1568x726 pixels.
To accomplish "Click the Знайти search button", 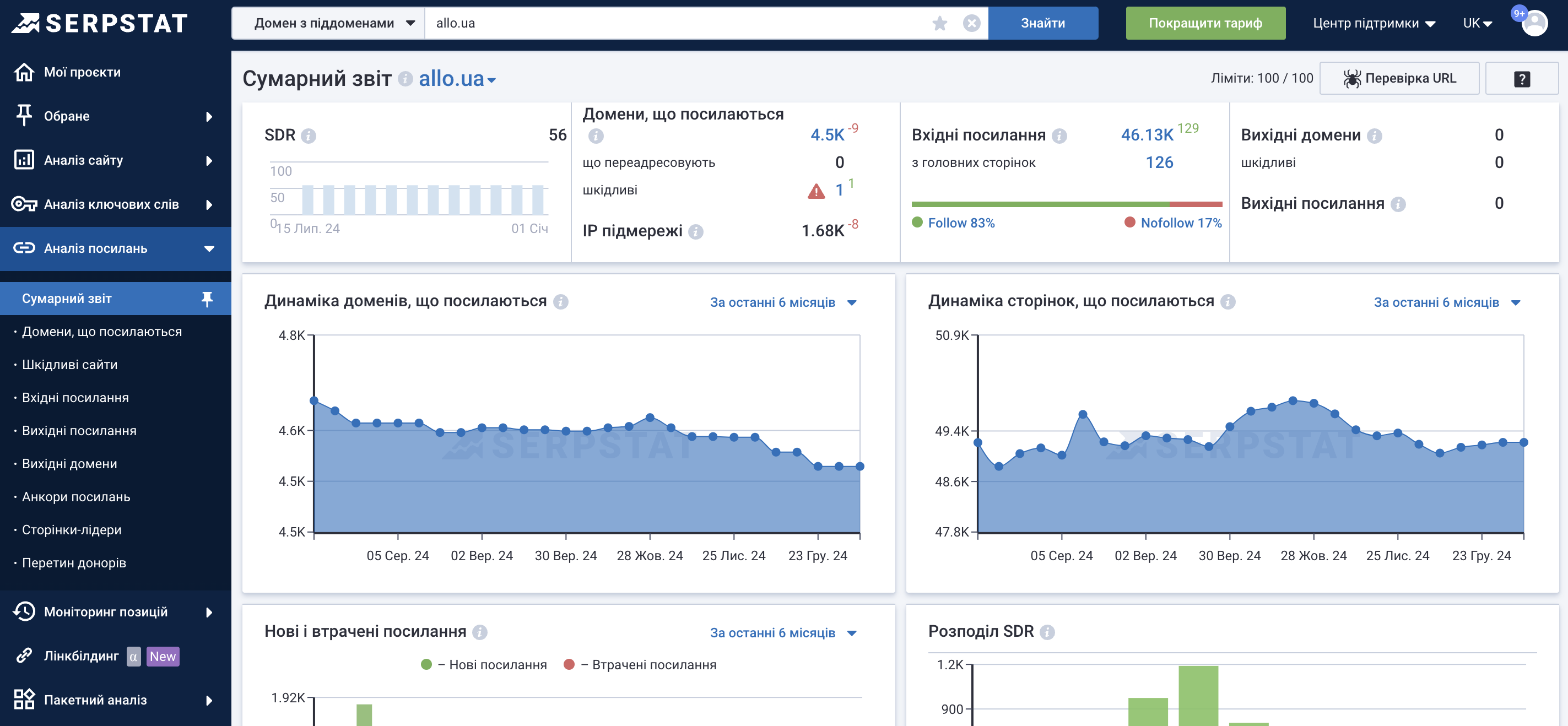I will pos(1043,23).
